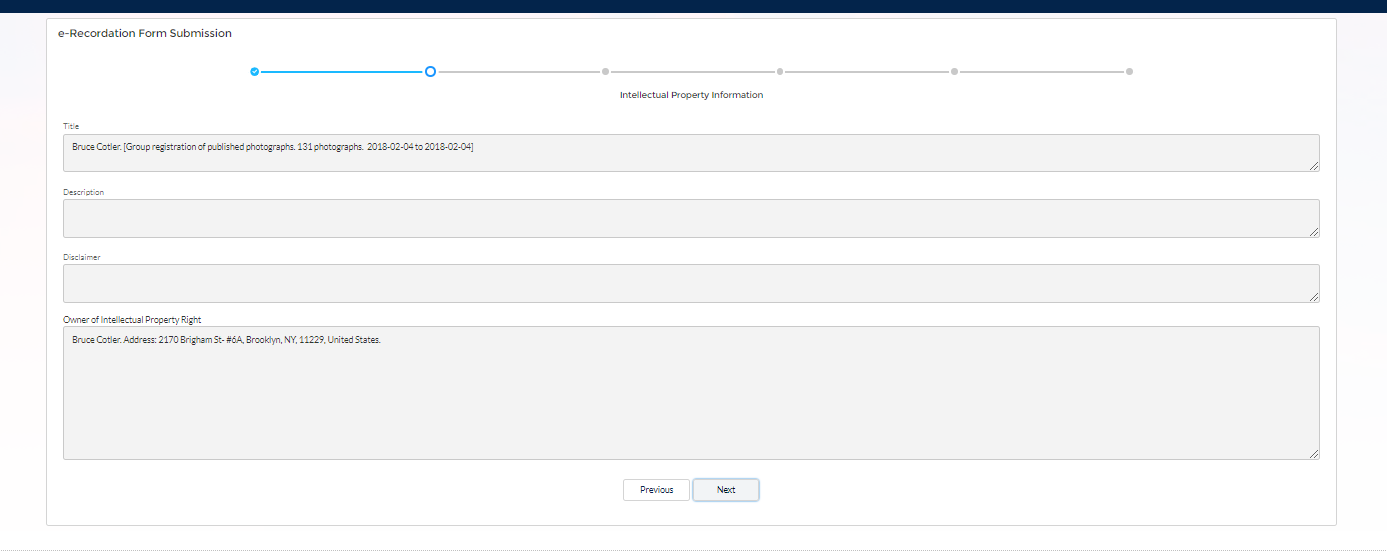Click the Title field label
The width and height of the screenshot is (1387, 554).
[71, 126]
